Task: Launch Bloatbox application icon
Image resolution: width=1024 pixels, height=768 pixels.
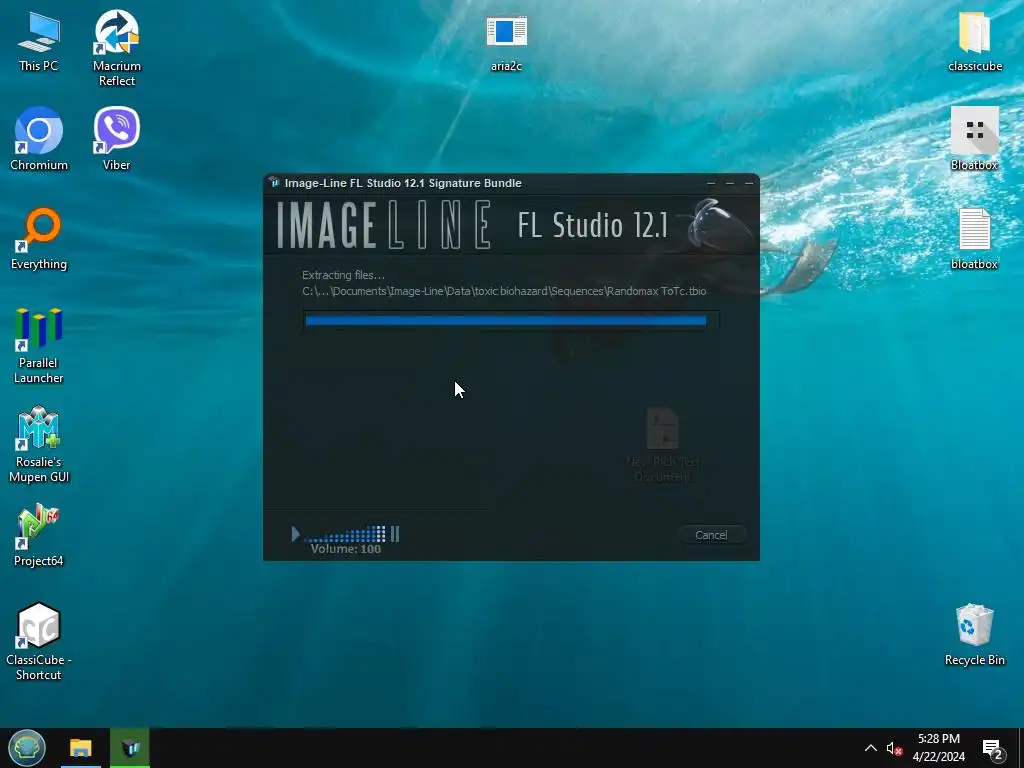Action: [974, 139]
